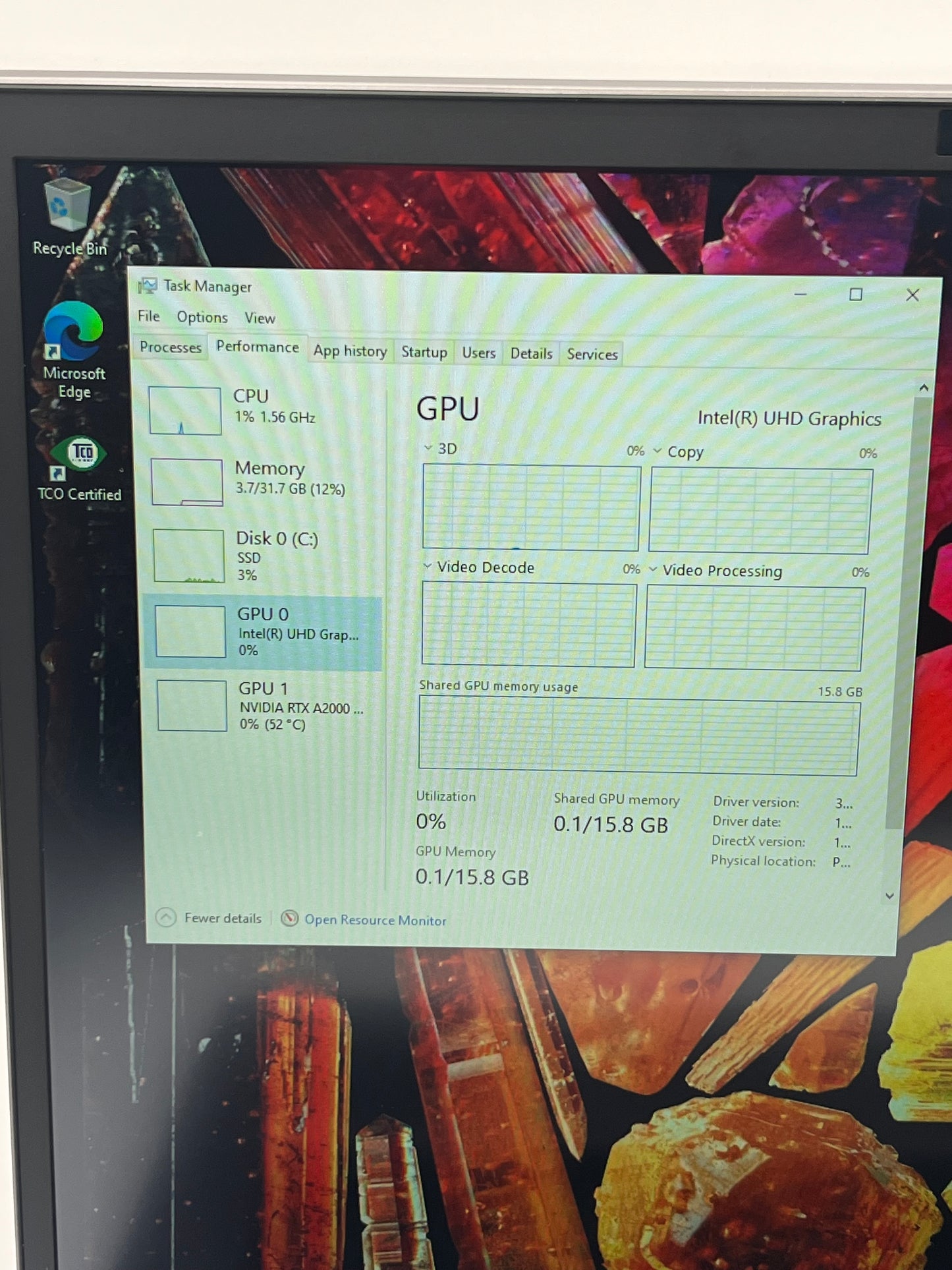
Task: Click the Resource Monitor gauge icon
Action: pyautogui.click(x=289, y=919)
